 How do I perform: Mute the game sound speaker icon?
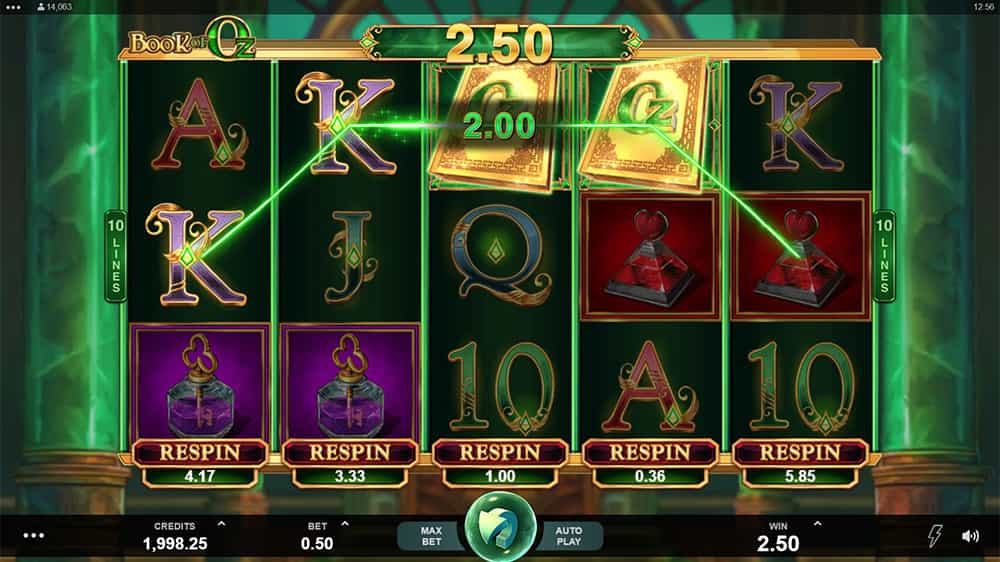[x=970, y=536]
